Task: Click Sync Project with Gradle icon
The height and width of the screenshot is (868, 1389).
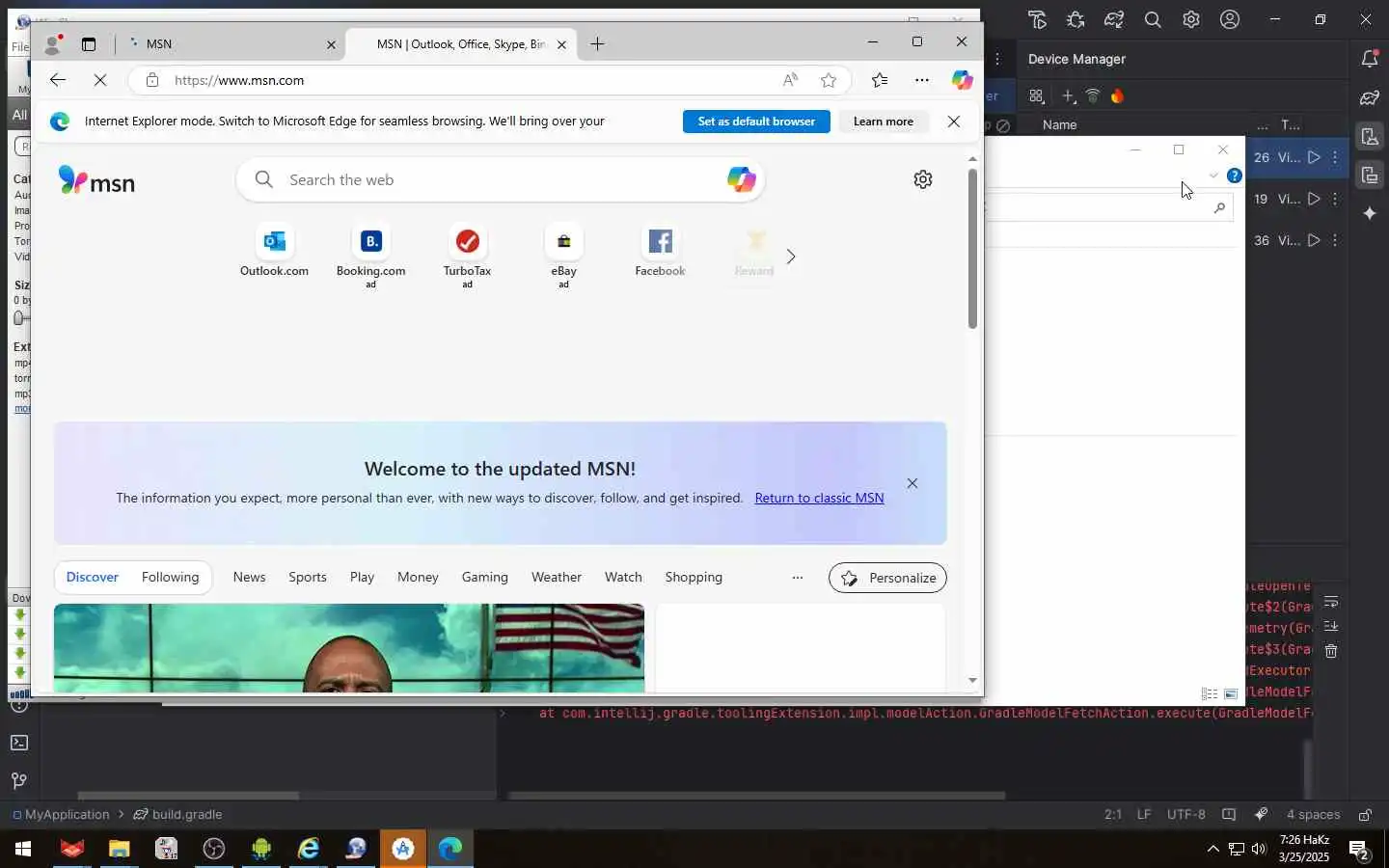Action: pyautogui.click(x=1114, y=19)
